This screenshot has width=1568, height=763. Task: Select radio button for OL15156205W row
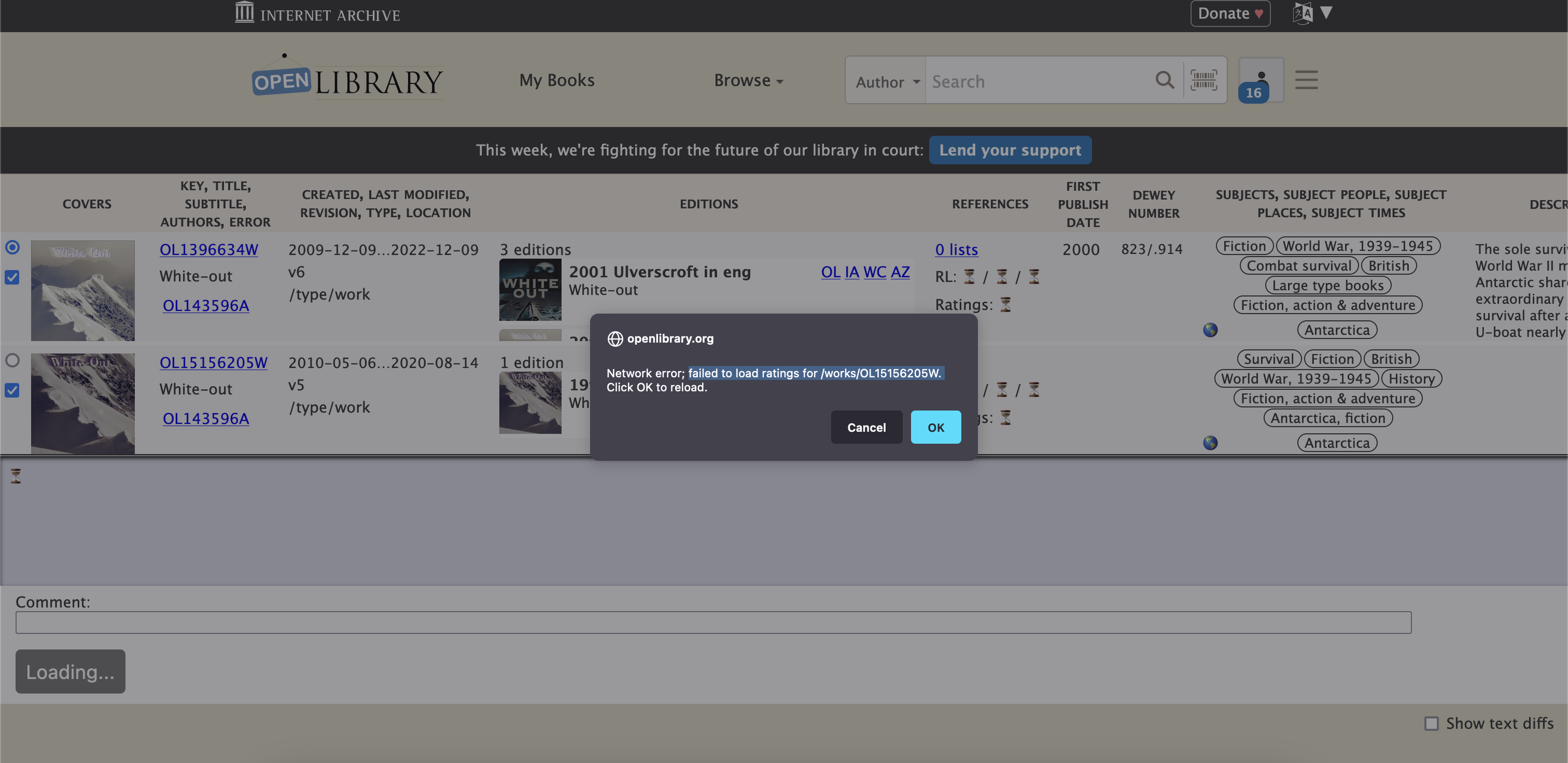(12, 360)
